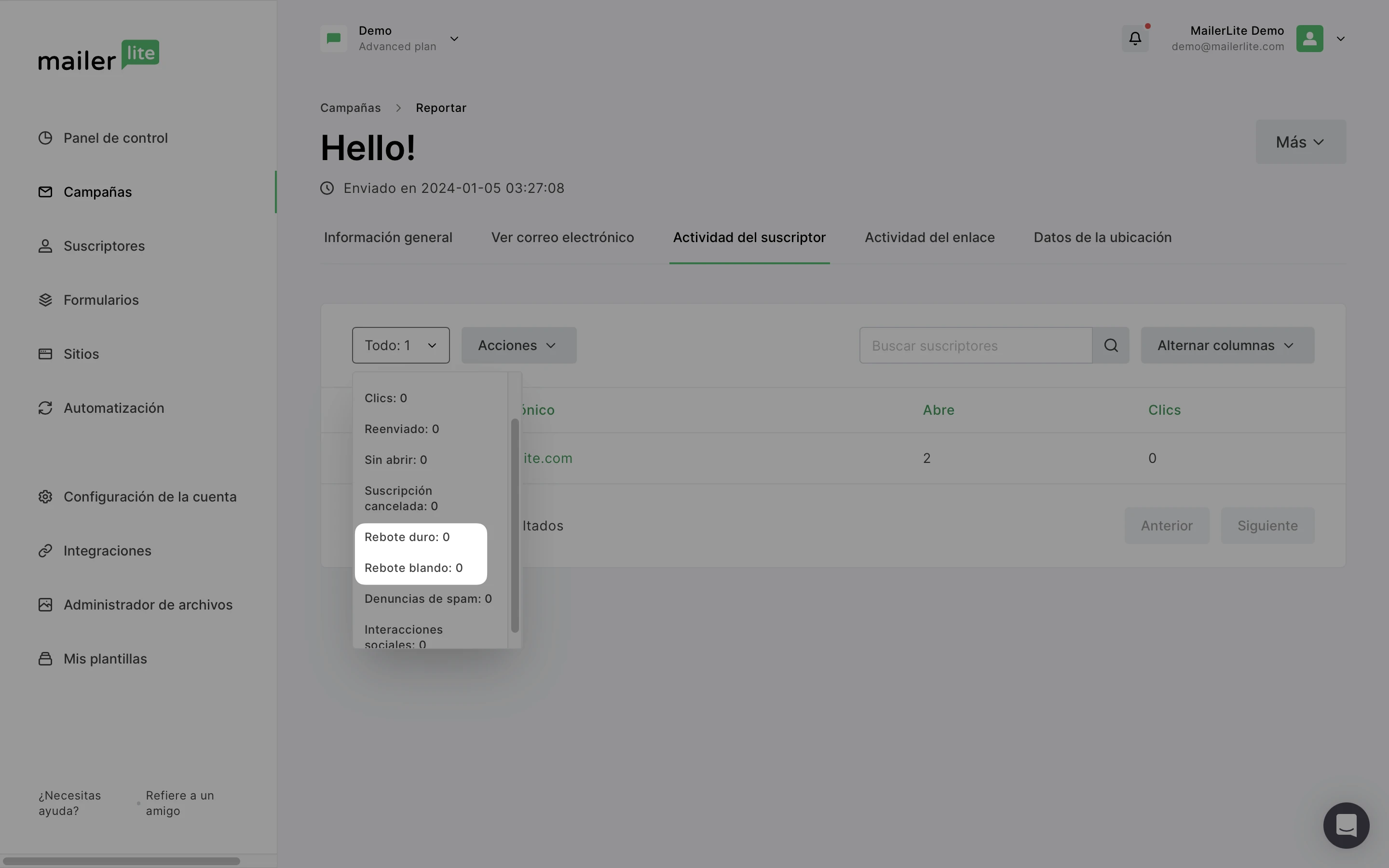Expand the Todo: 1 filter dropdown
Screen dimensions: 1389x868
pyautogui.click(x=401, y=345)
